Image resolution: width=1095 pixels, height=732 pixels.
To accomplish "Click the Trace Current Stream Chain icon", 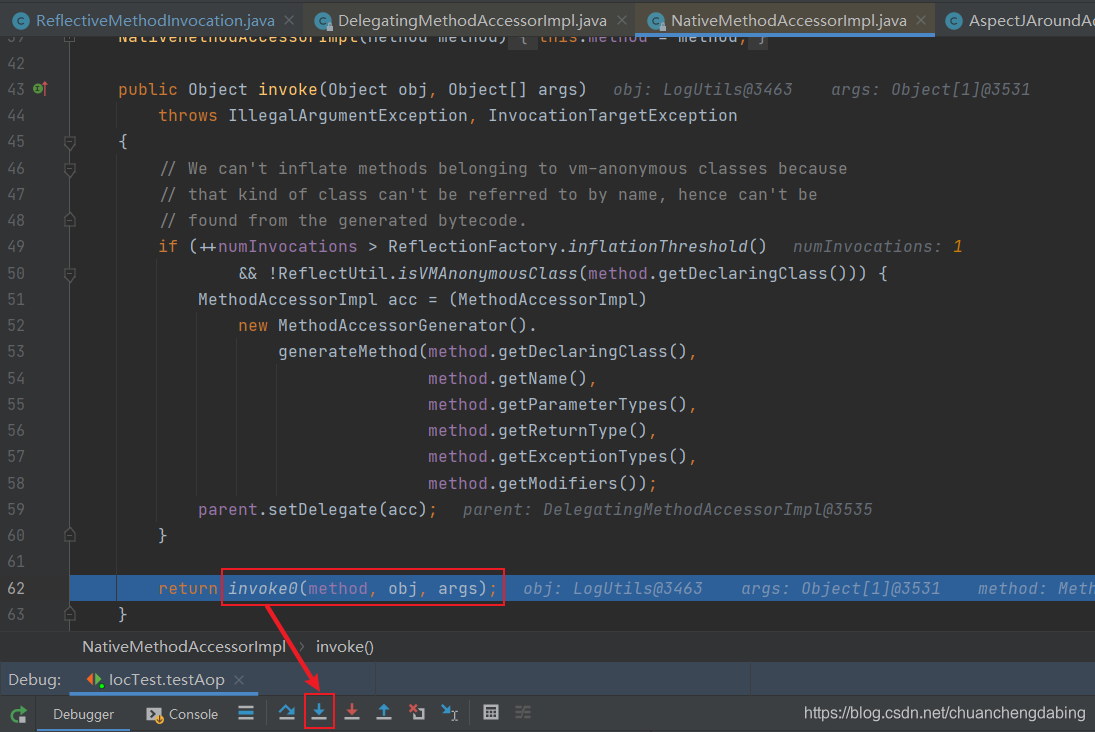I will [523, 712].
